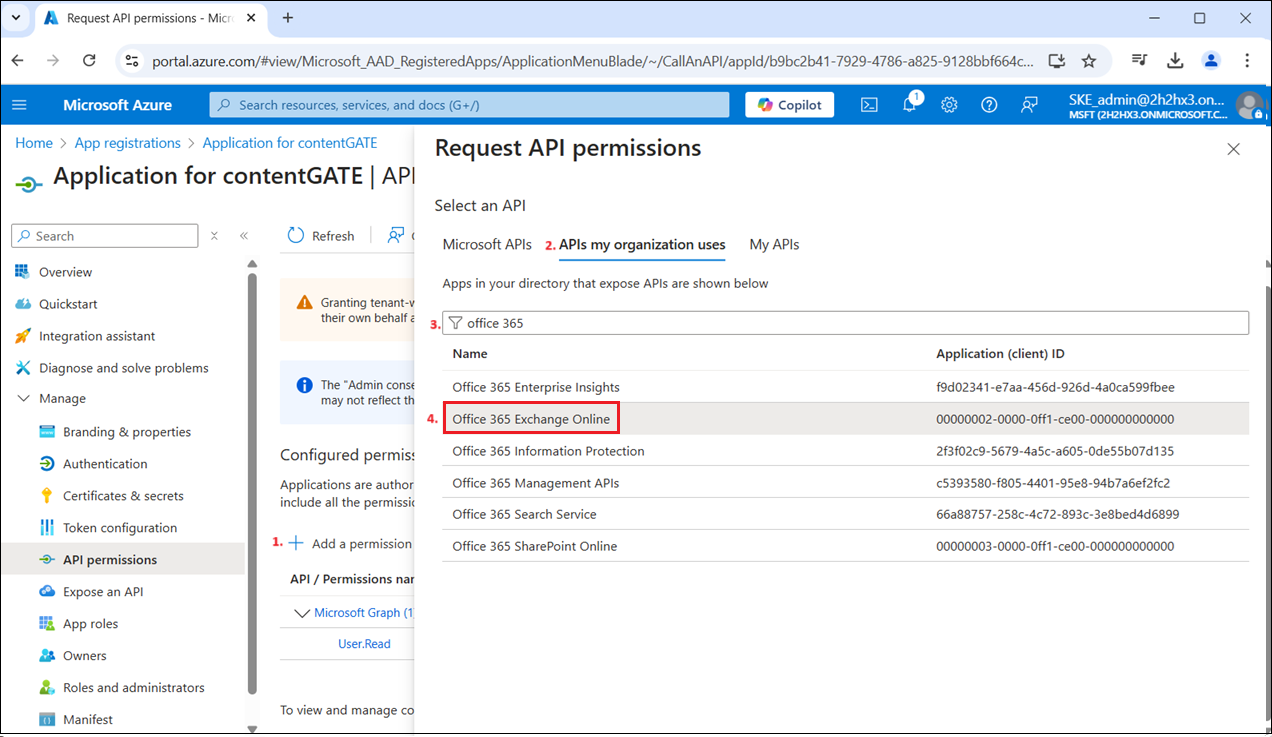Close the Request API permissions panel
Screen dimensions: 1272x737
(x=1233, y=149)
